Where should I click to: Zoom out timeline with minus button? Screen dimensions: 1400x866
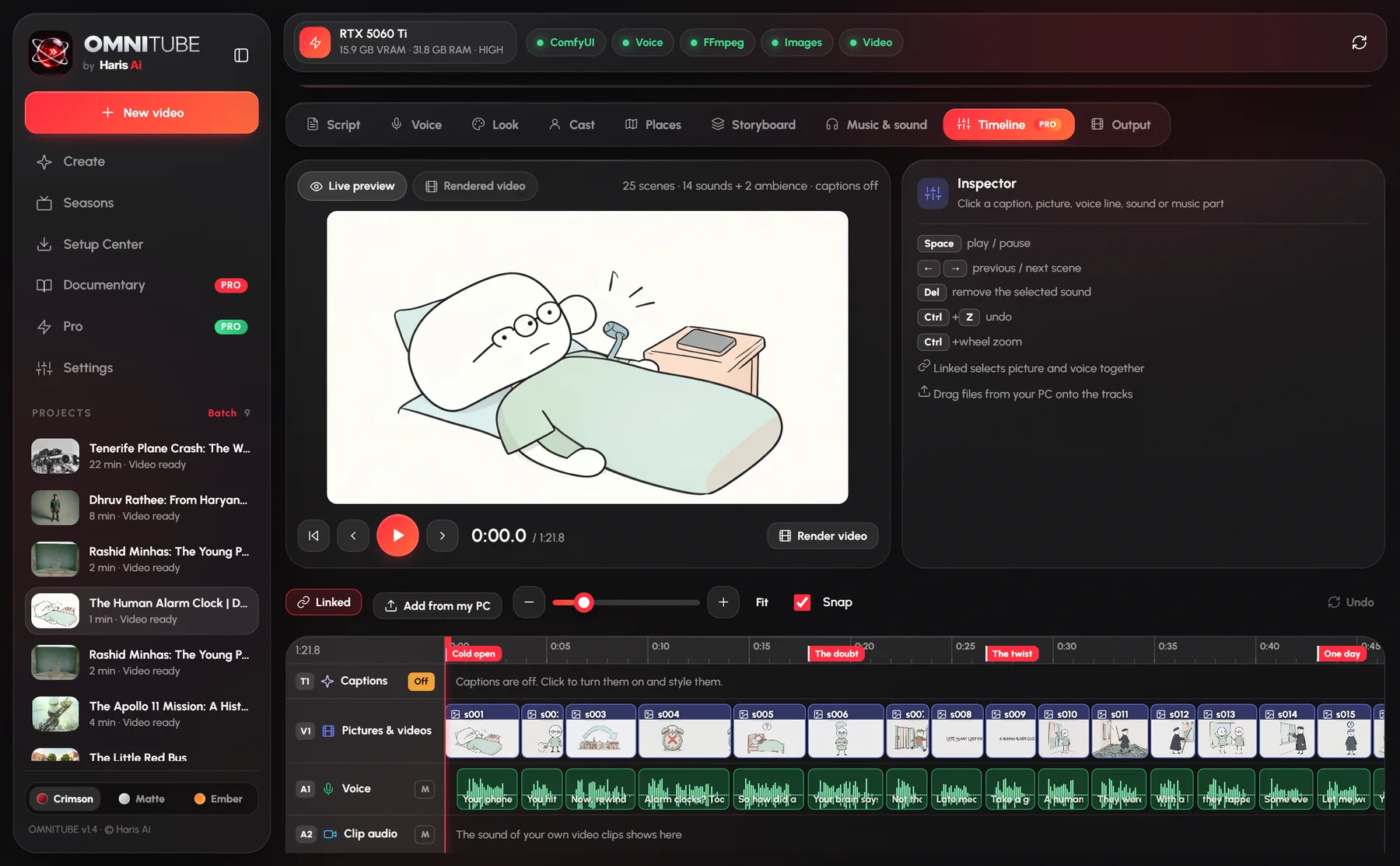pos(529,602)
